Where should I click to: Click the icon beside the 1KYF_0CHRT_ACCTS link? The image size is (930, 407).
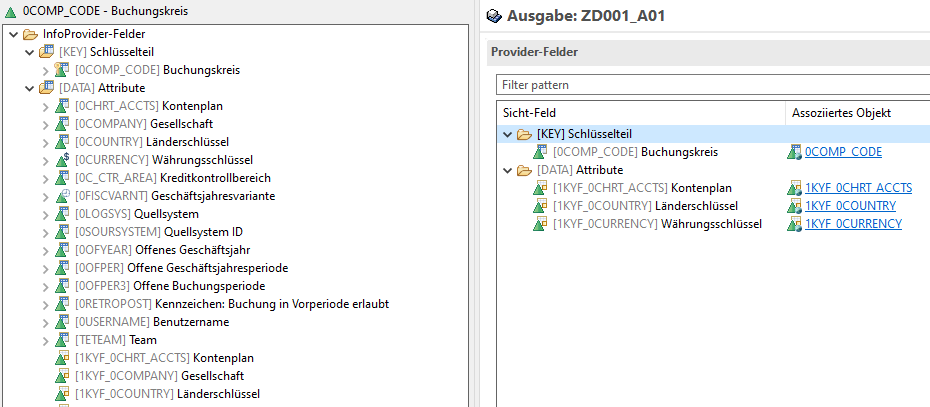click(794, 189)
